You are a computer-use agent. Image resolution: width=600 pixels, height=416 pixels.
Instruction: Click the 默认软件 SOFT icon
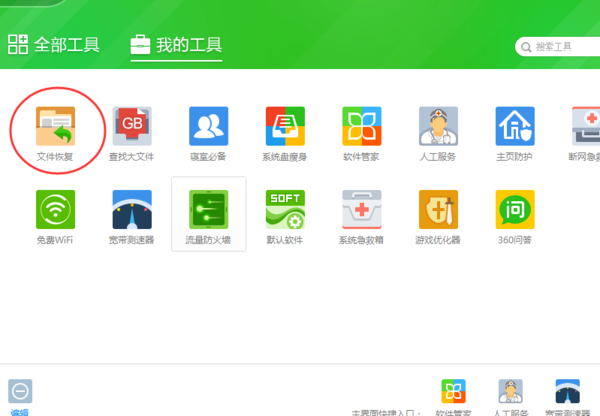tap(285, 210)
